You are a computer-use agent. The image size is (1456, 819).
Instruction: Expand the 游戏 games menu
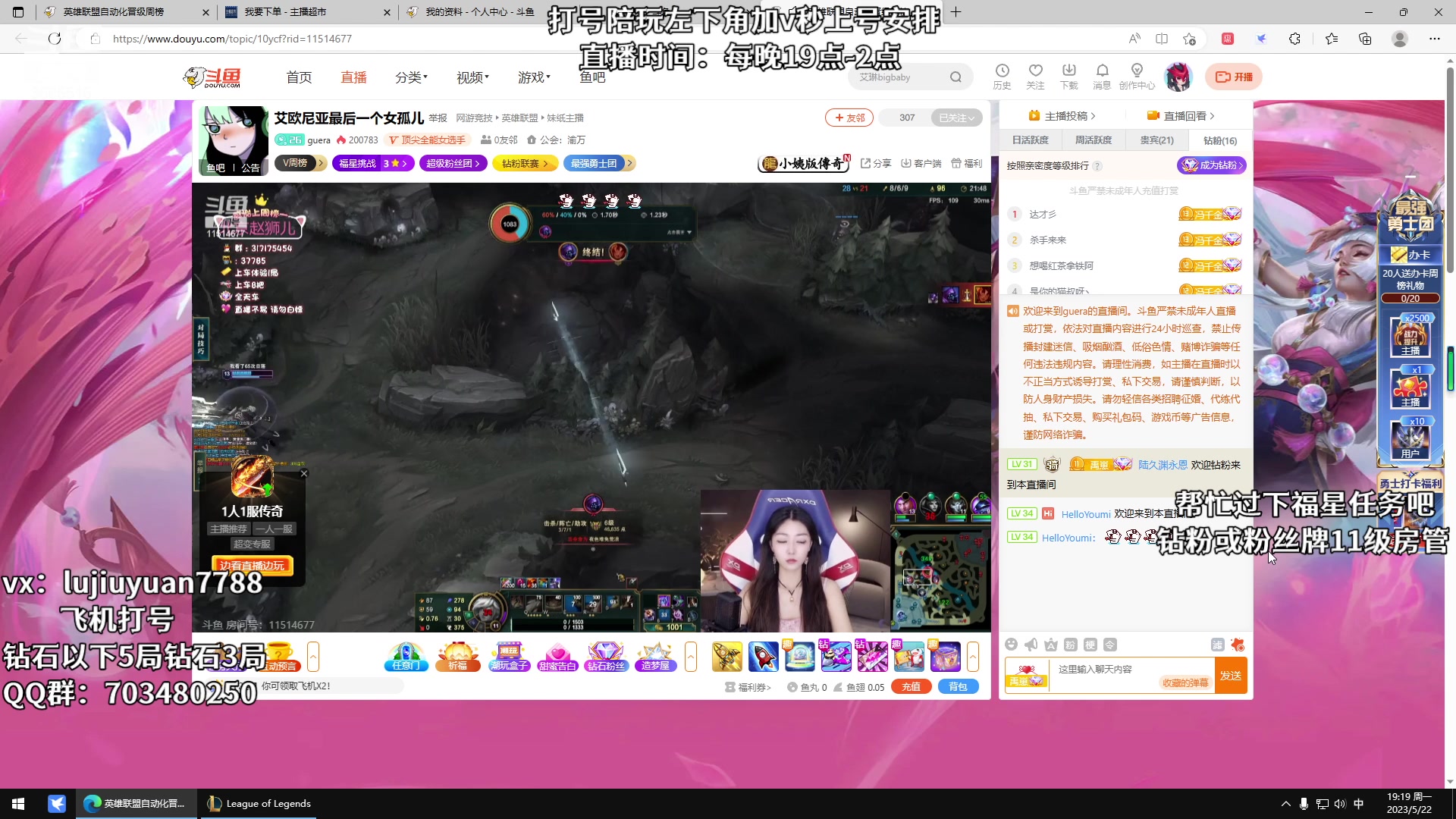534,77
